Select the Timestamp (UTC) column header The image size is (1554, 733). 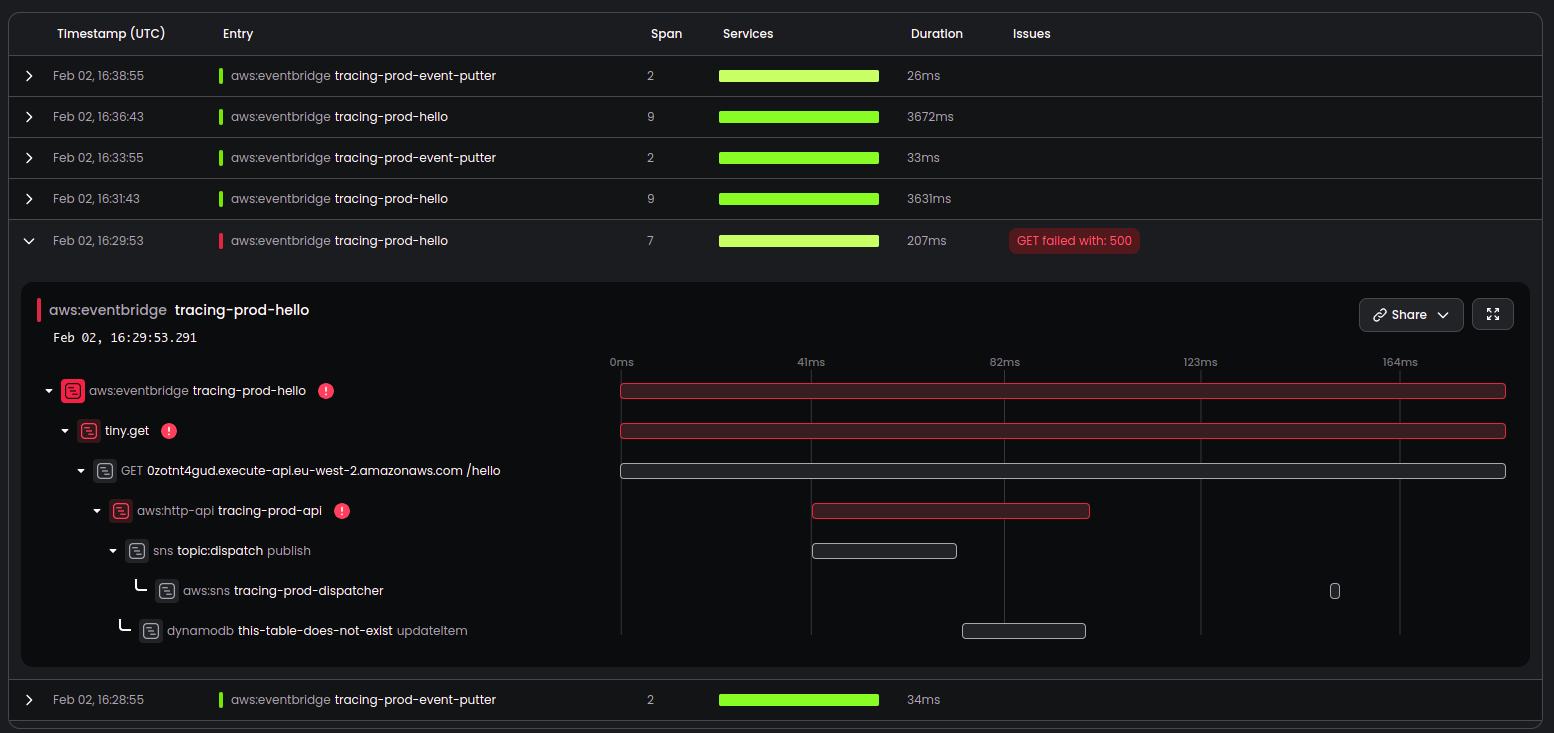click(111, 34)
